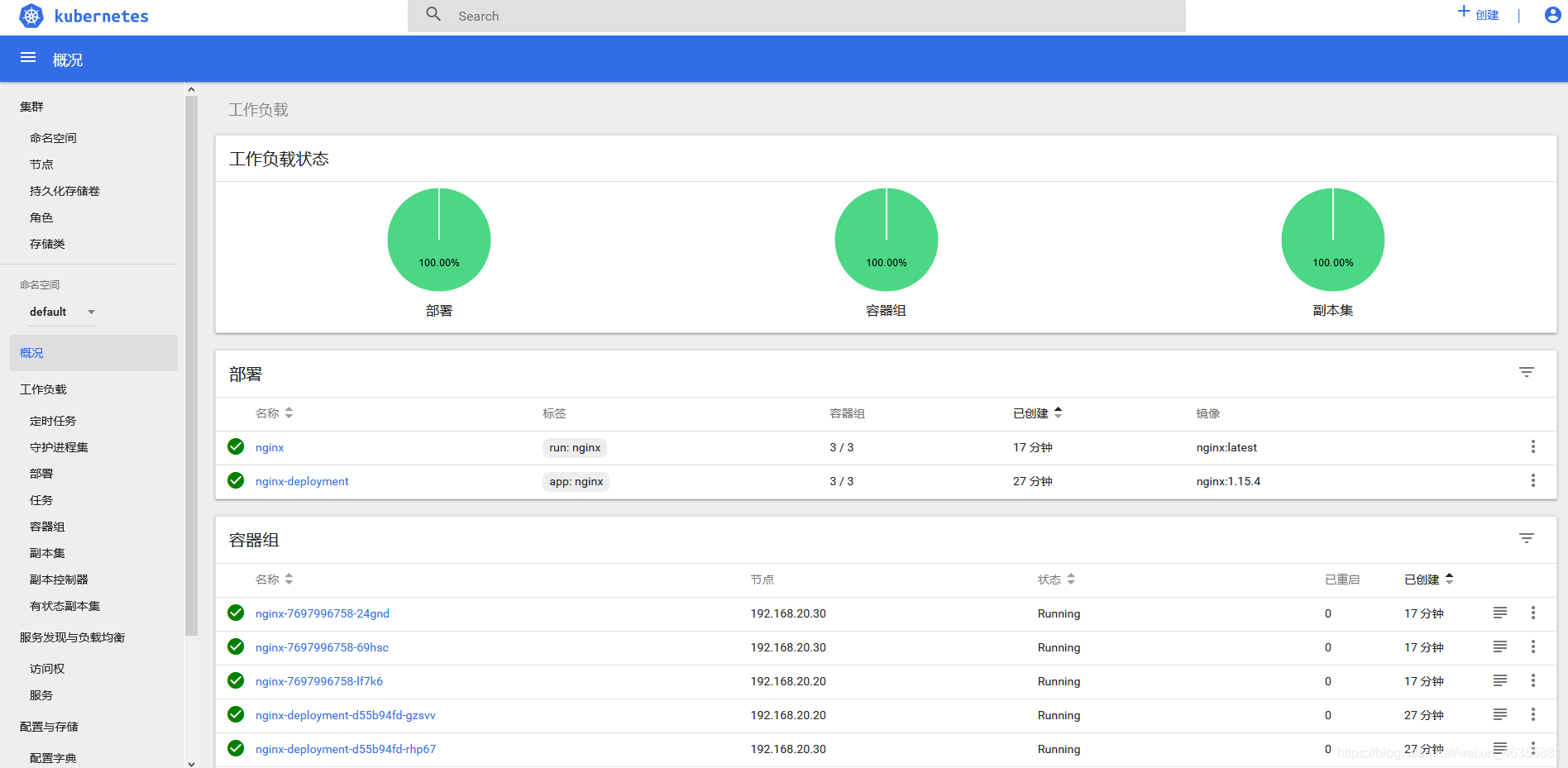Image resolution: width=1568 pixels, height=768 pixels.
Task: Open the nginx deployment link
Action: tap(270, 447)
